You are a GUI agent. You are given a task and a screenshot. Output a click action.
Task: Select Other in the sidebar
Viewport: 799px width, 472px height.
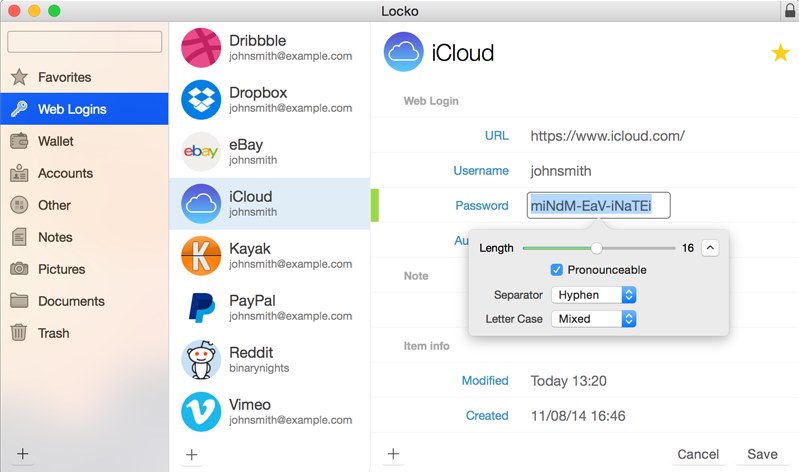pyautogui.click(x=85, y=205)
